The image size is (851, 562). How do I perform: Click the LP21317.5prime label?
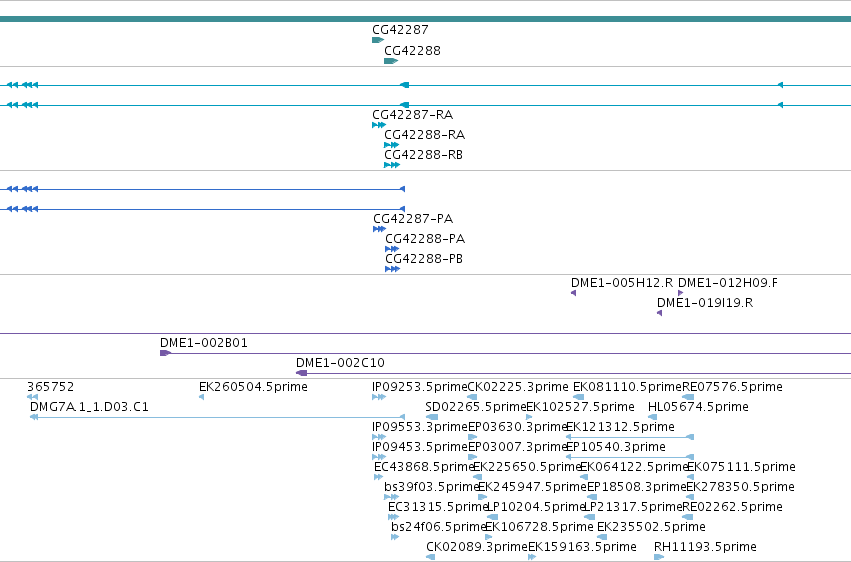(633, 508)
